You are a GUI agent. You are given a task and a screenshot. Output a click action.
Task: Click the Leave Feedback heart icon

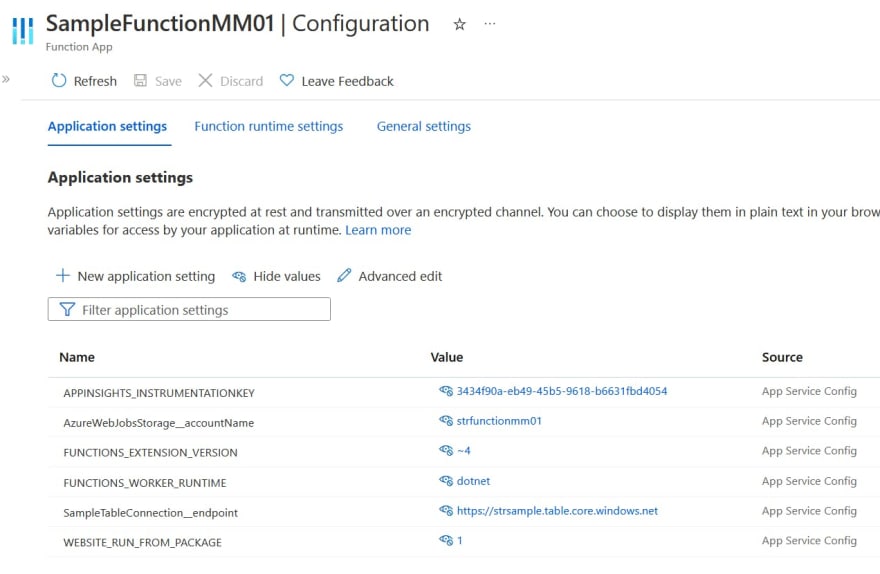(x=287, y=81)
